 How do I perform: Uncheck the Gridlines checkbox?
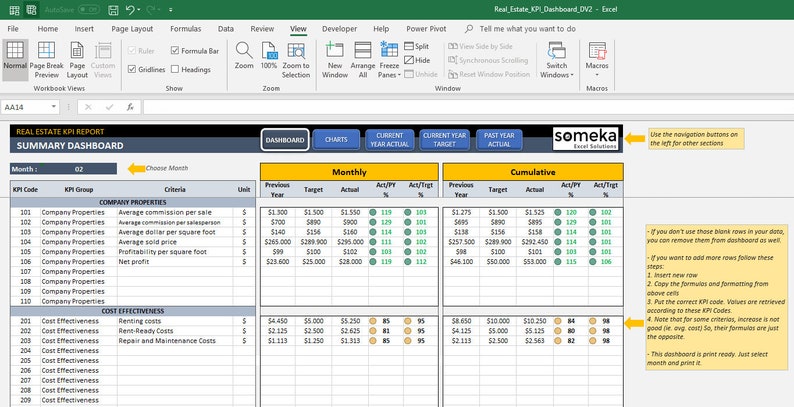[x=132, y=69]
